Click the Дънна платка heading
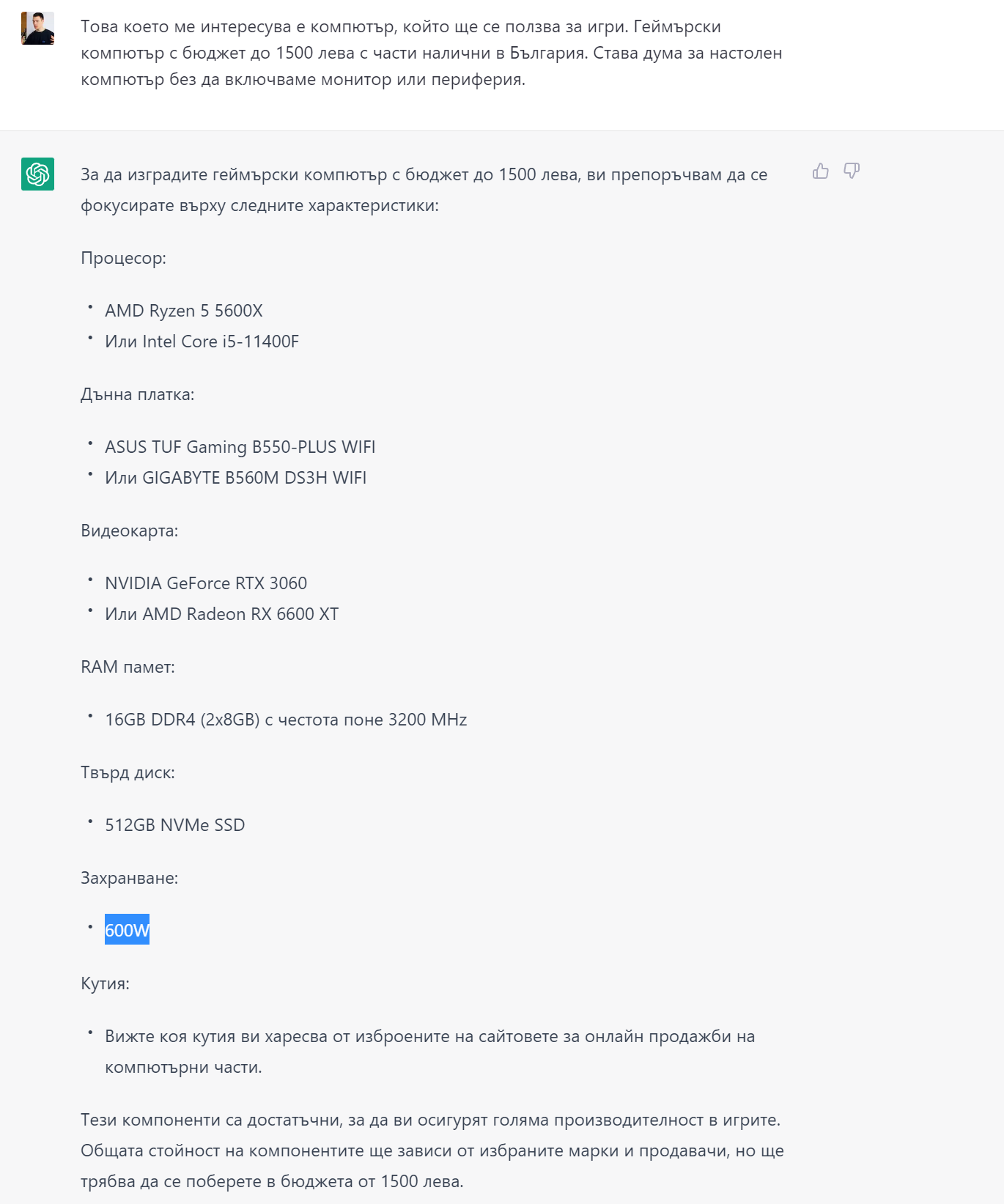The width and height of the screenshot is (1004, 1204). 137,394
